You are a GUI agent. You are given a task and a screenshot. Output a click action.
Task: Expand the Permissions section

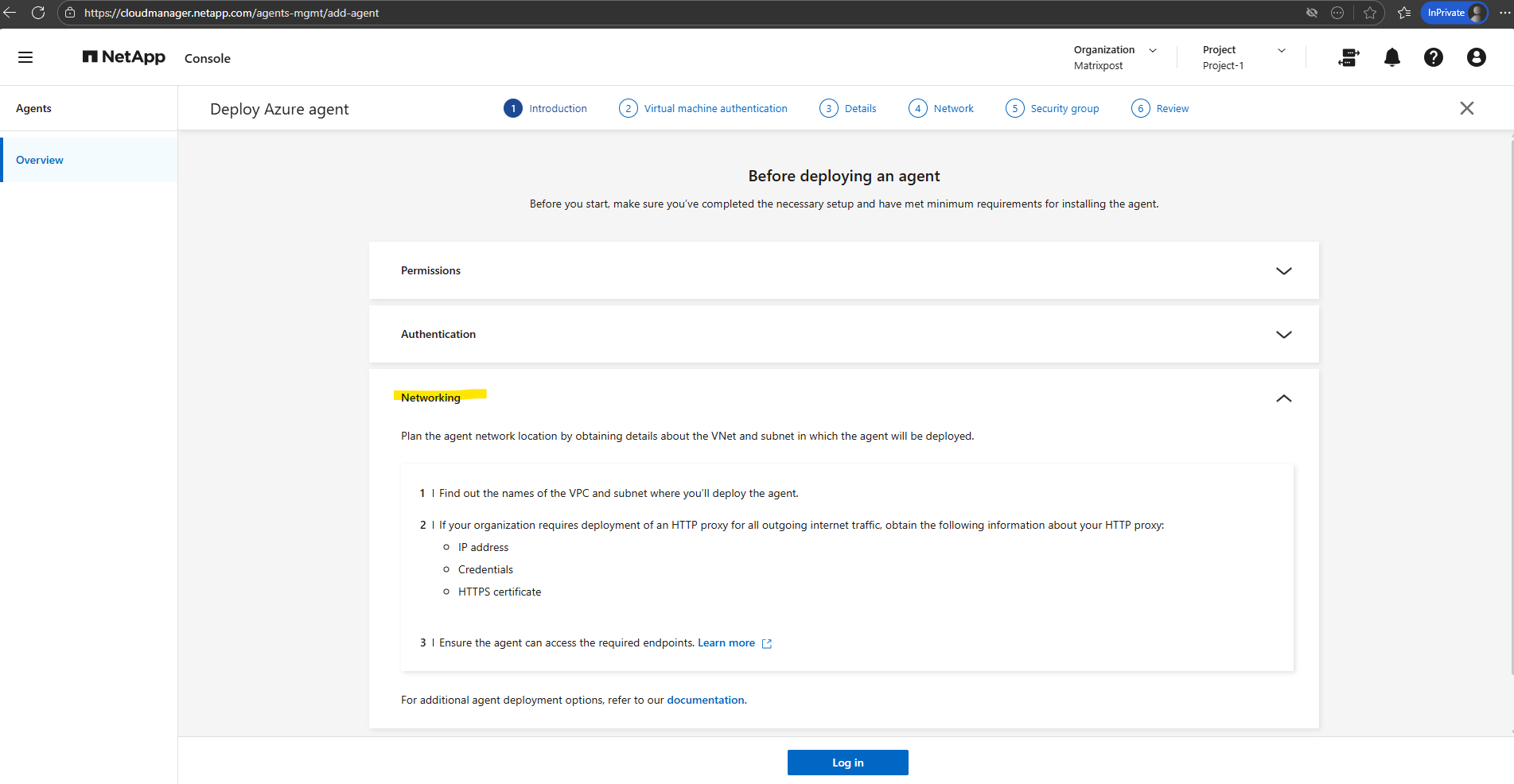pos(1283,271)
